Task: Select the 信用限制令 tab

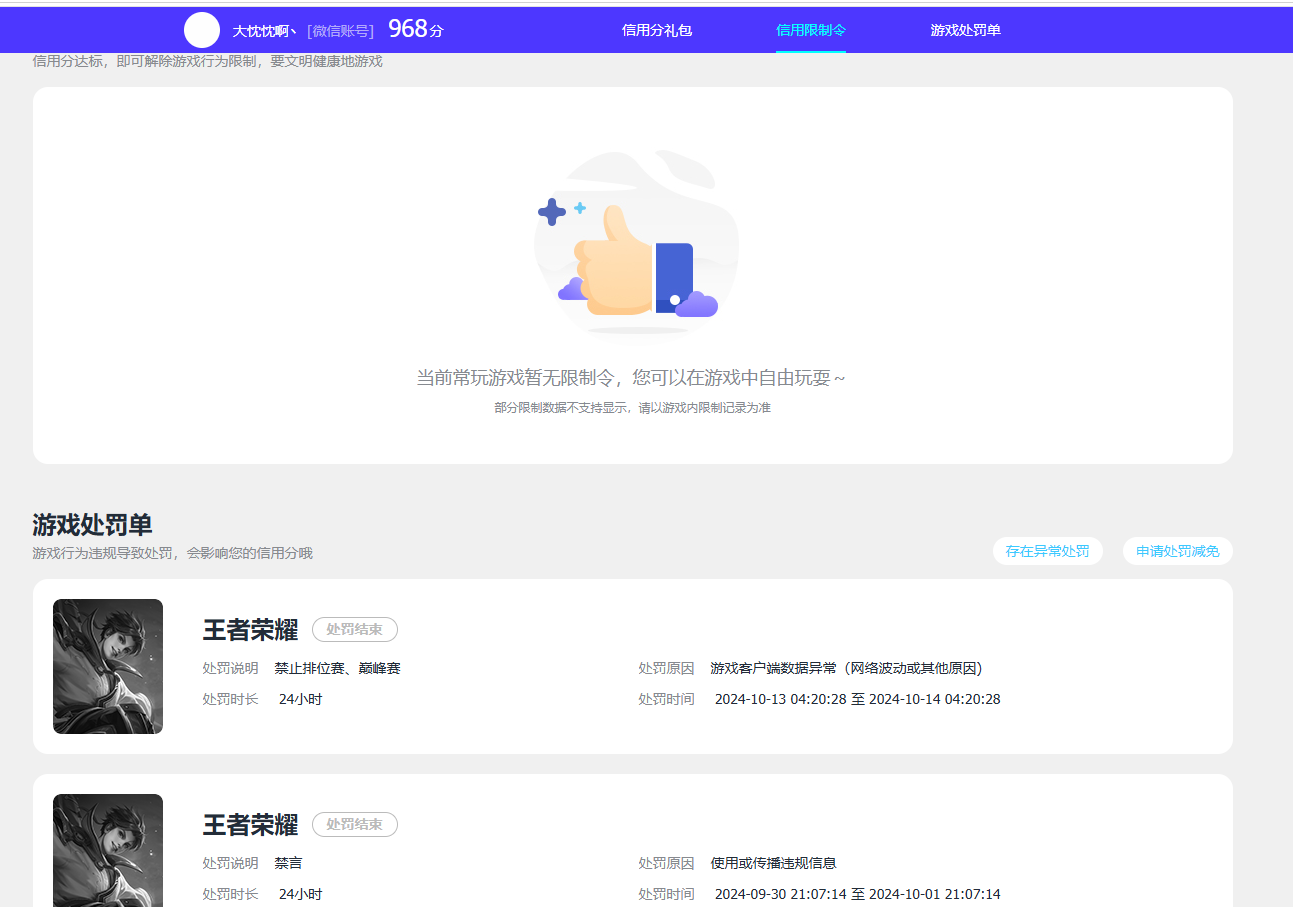Action: coord(811,30)
